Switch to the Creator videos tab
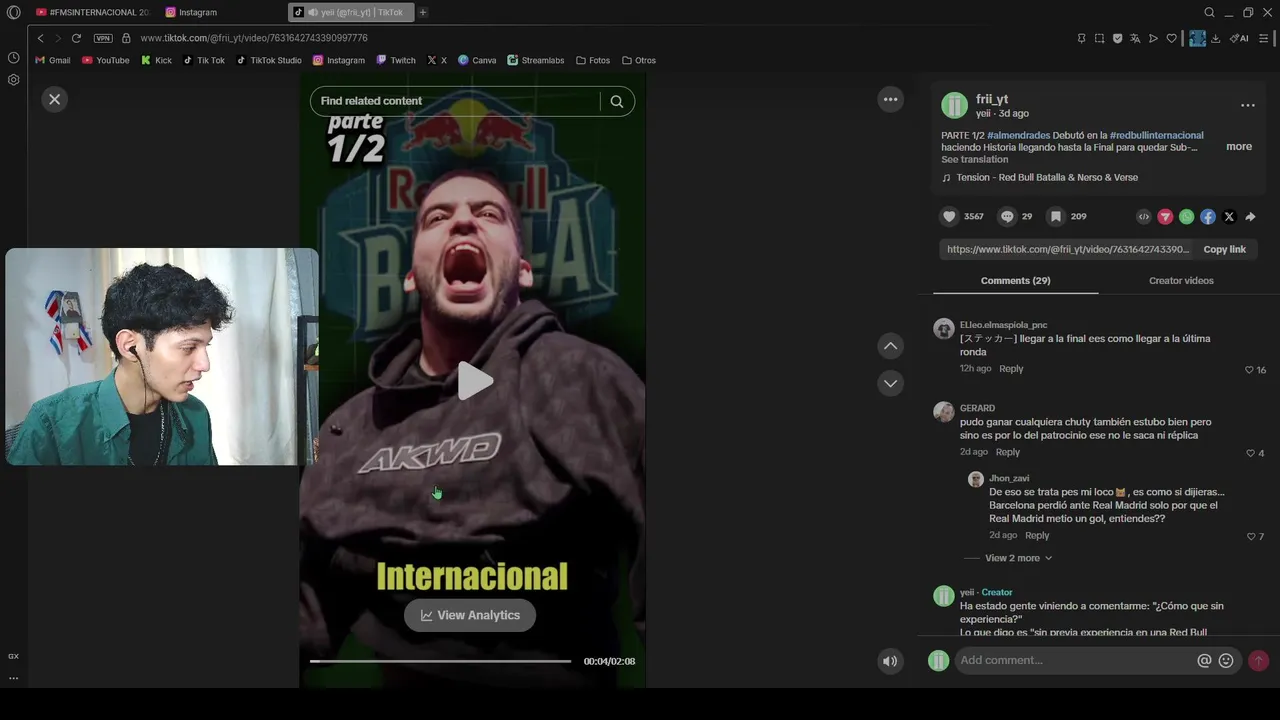This screenshot has height=720, width=1280. 1181,280
